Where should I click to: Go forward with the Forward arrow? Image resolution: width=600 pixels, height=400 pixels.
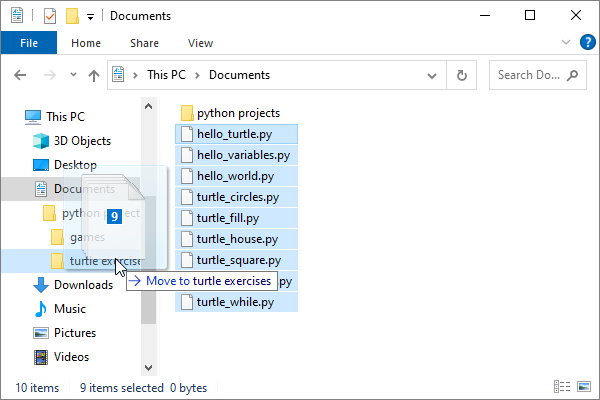[x=50, y=75]
